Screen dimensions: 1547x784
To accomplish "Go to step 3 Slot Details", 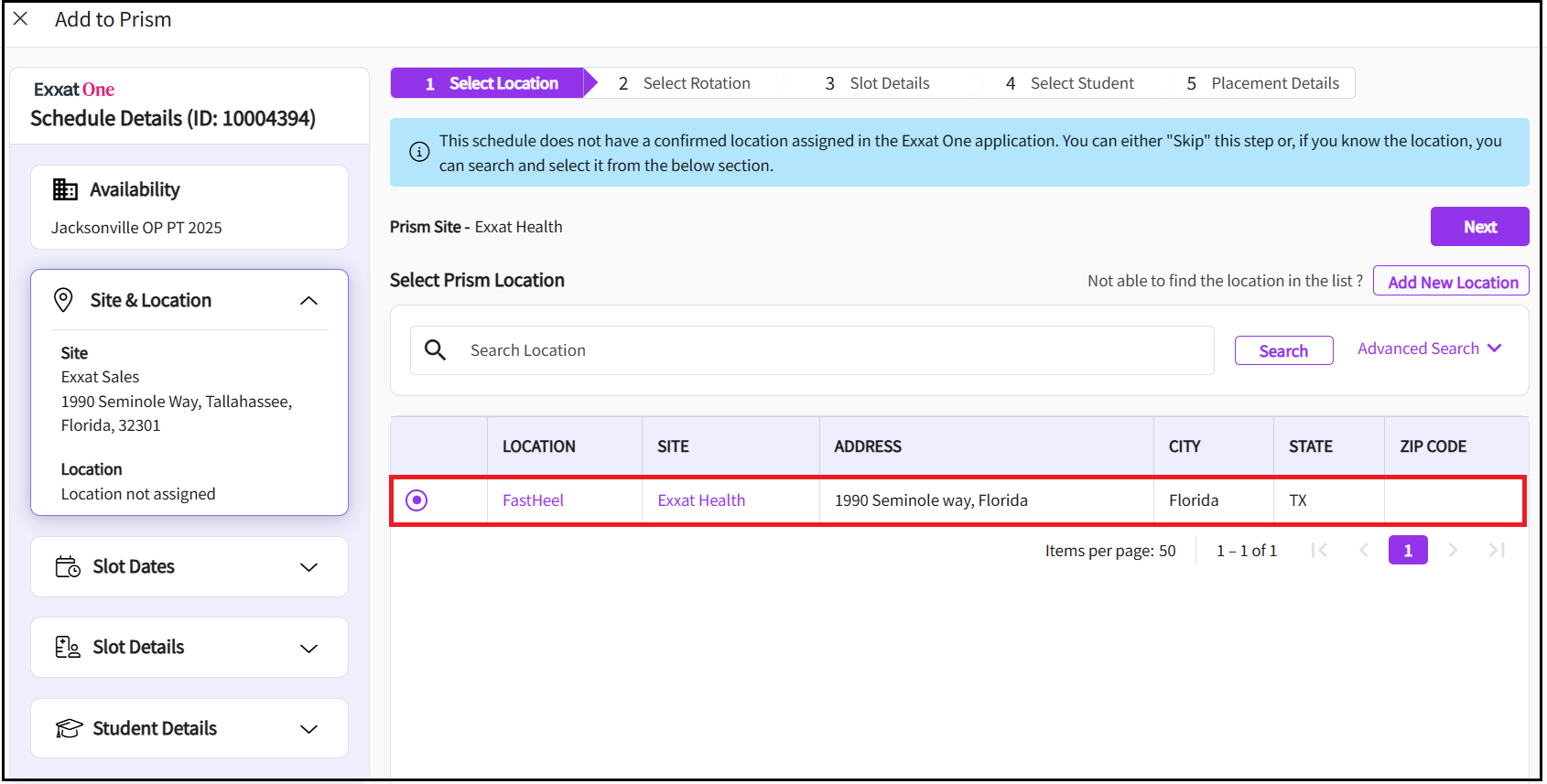I will (877, 83).
